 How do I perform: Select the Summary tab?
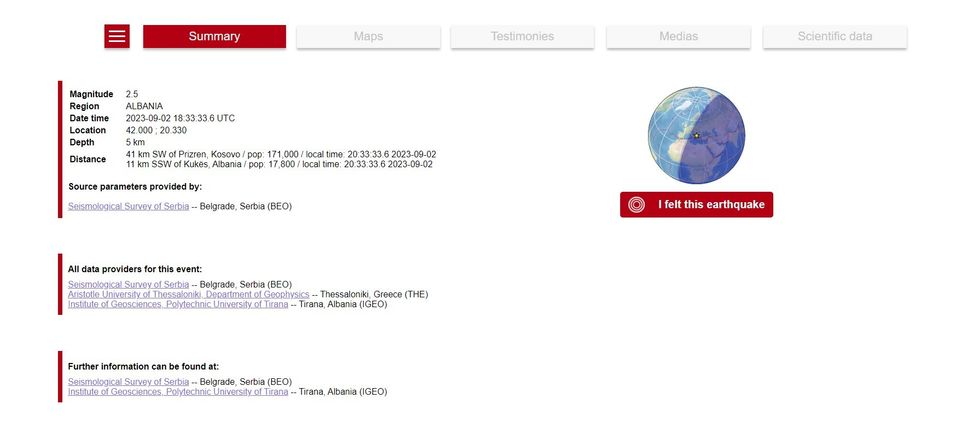pos(214,36)
